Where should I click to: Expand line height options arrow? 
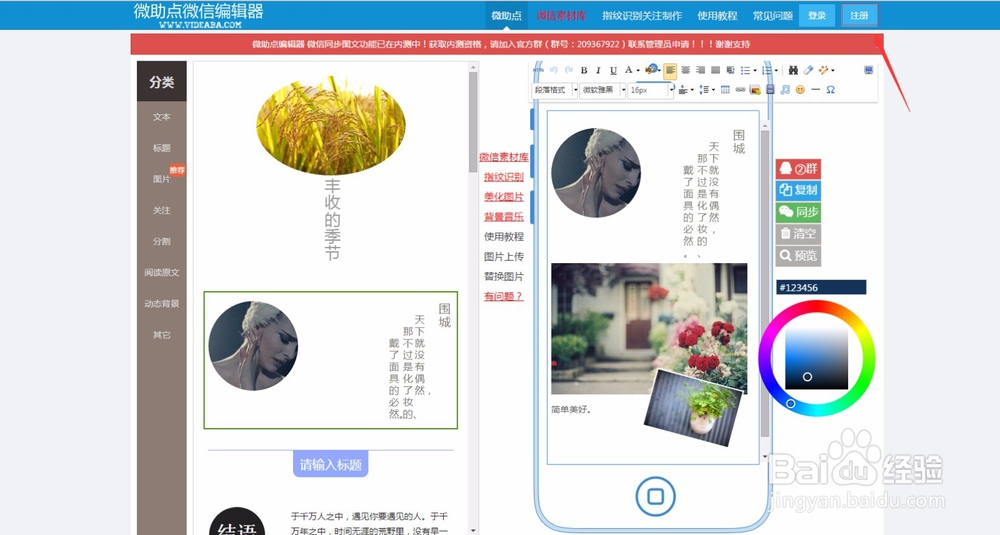pyautogui.click(x=713, y=90)
